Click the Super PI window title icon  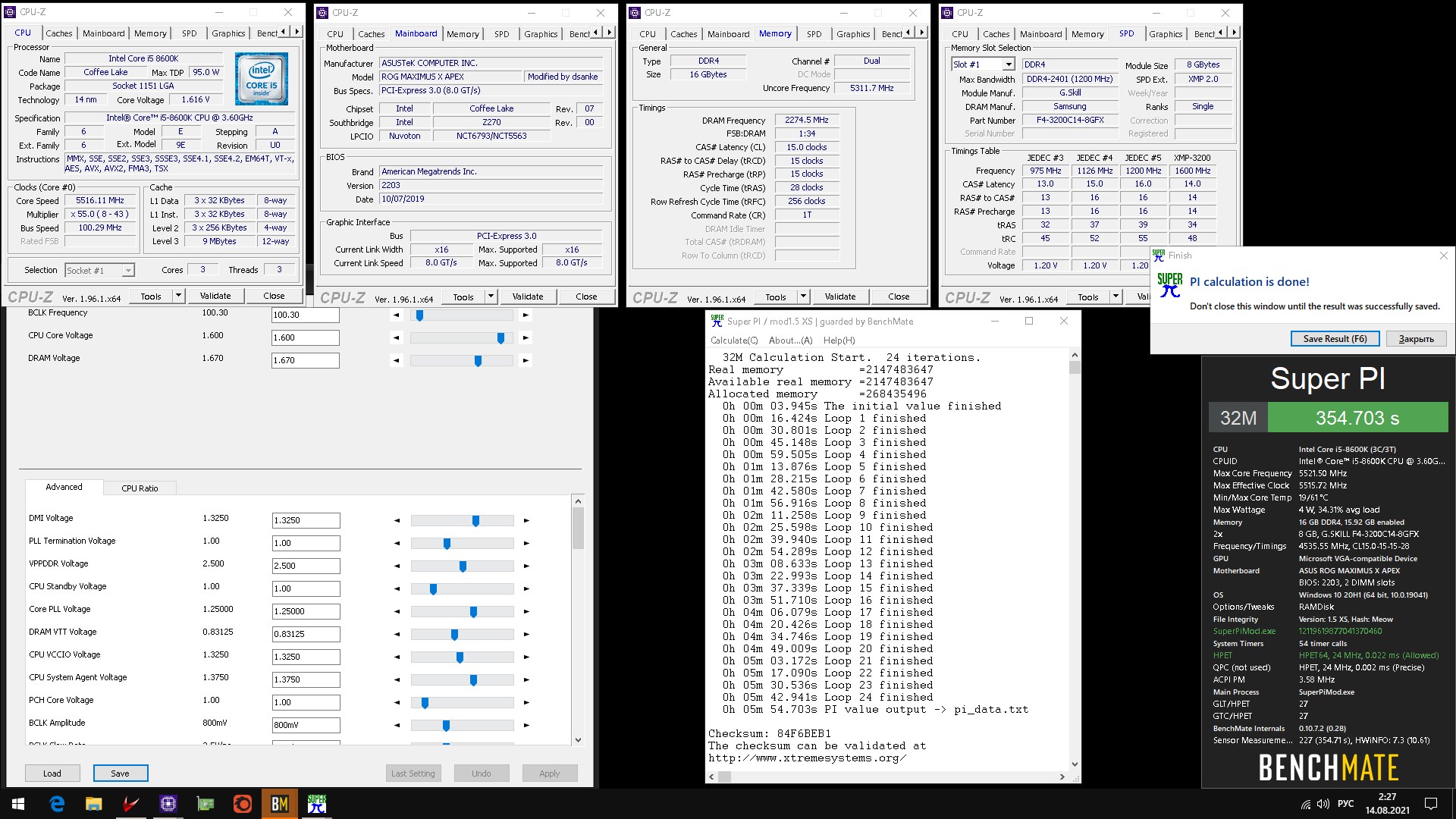point(717,322)
